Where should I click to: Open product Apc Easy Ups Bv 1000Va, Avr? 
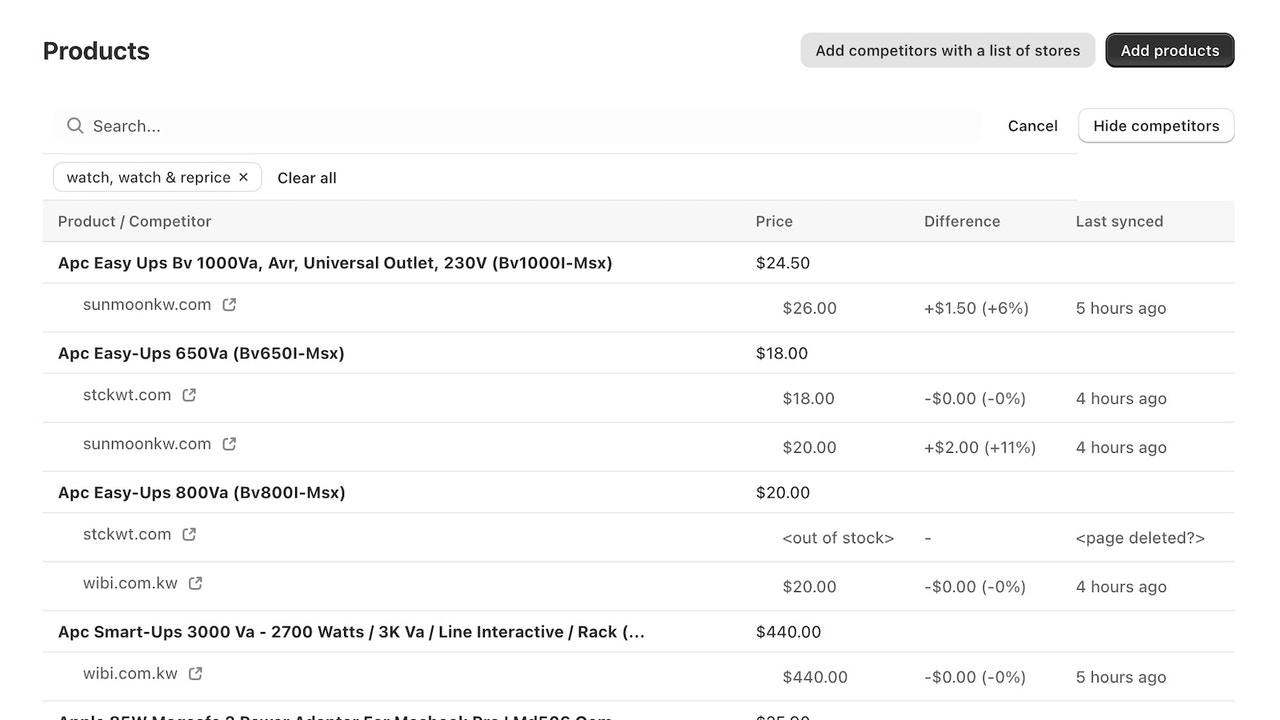click(x=335, y=263)
